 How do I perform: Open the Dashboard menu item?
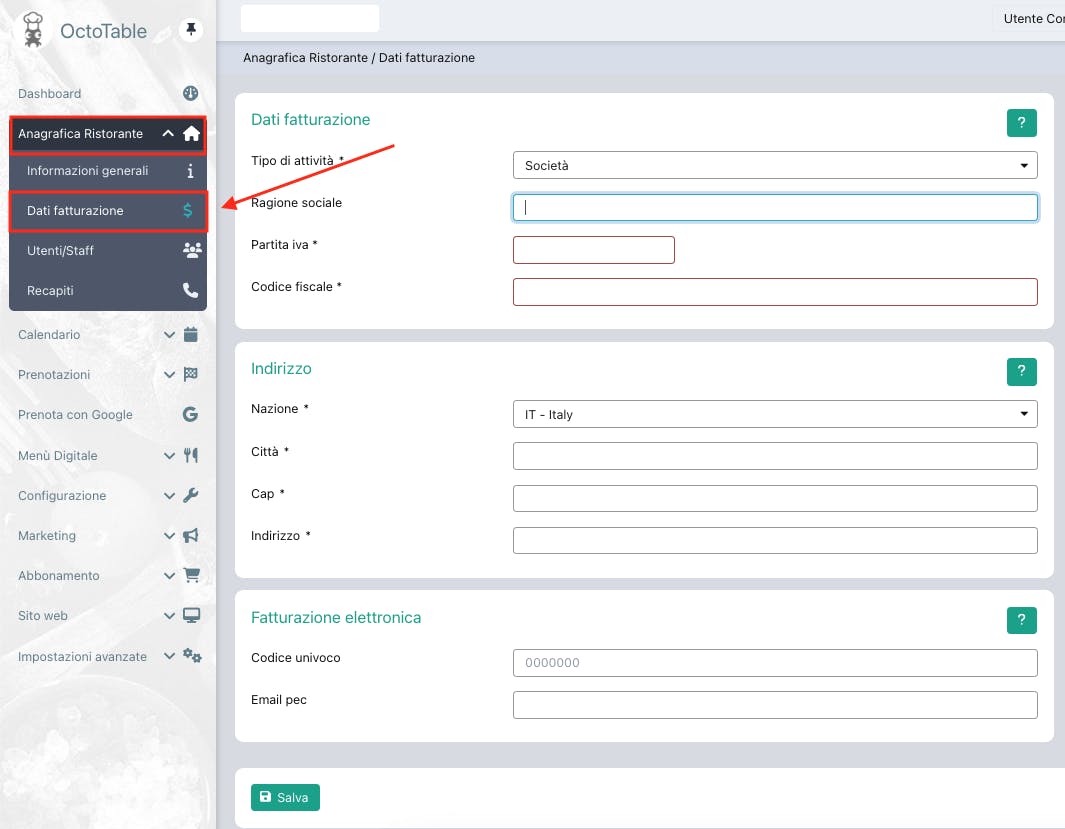click(x=108, y=94)
